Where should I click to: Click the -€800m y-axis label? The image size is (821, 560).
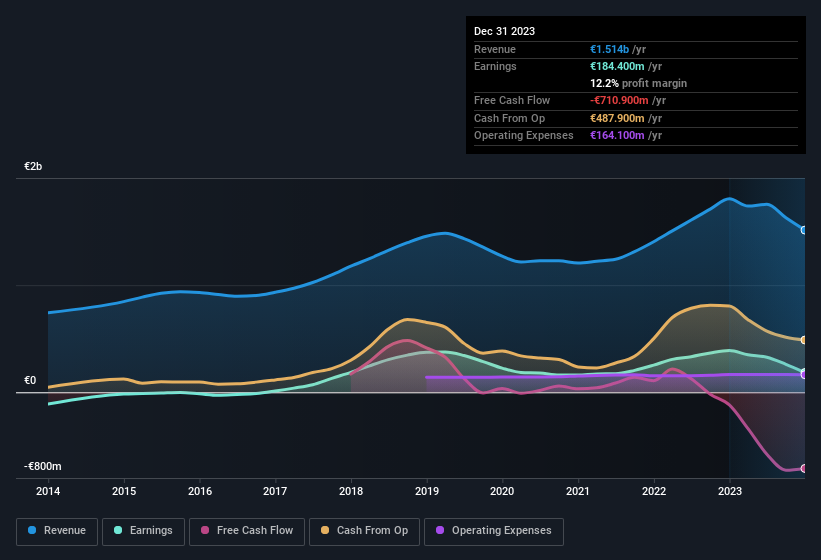43,467
